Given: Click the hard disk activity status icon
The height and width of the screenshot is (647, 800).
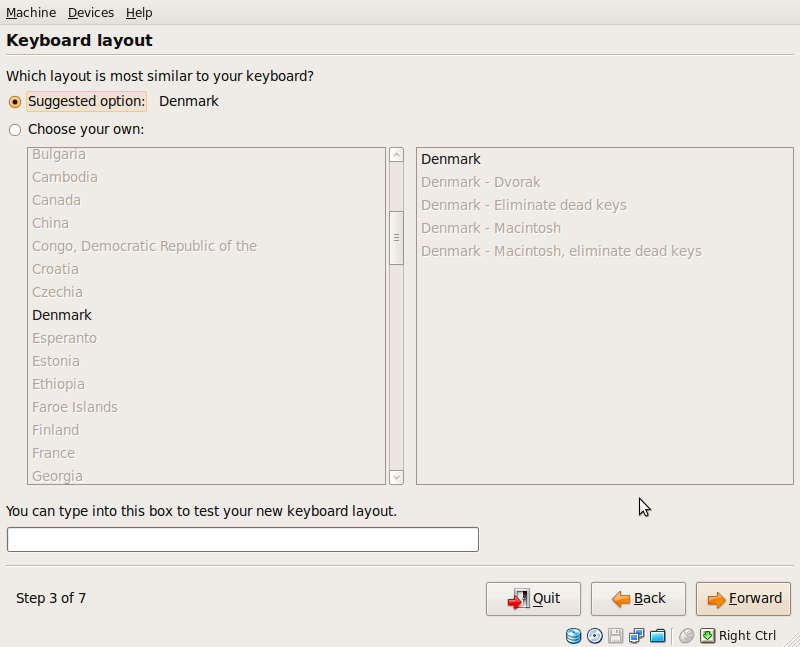Looking at the screenshot, I should click(x=573, y=636).
